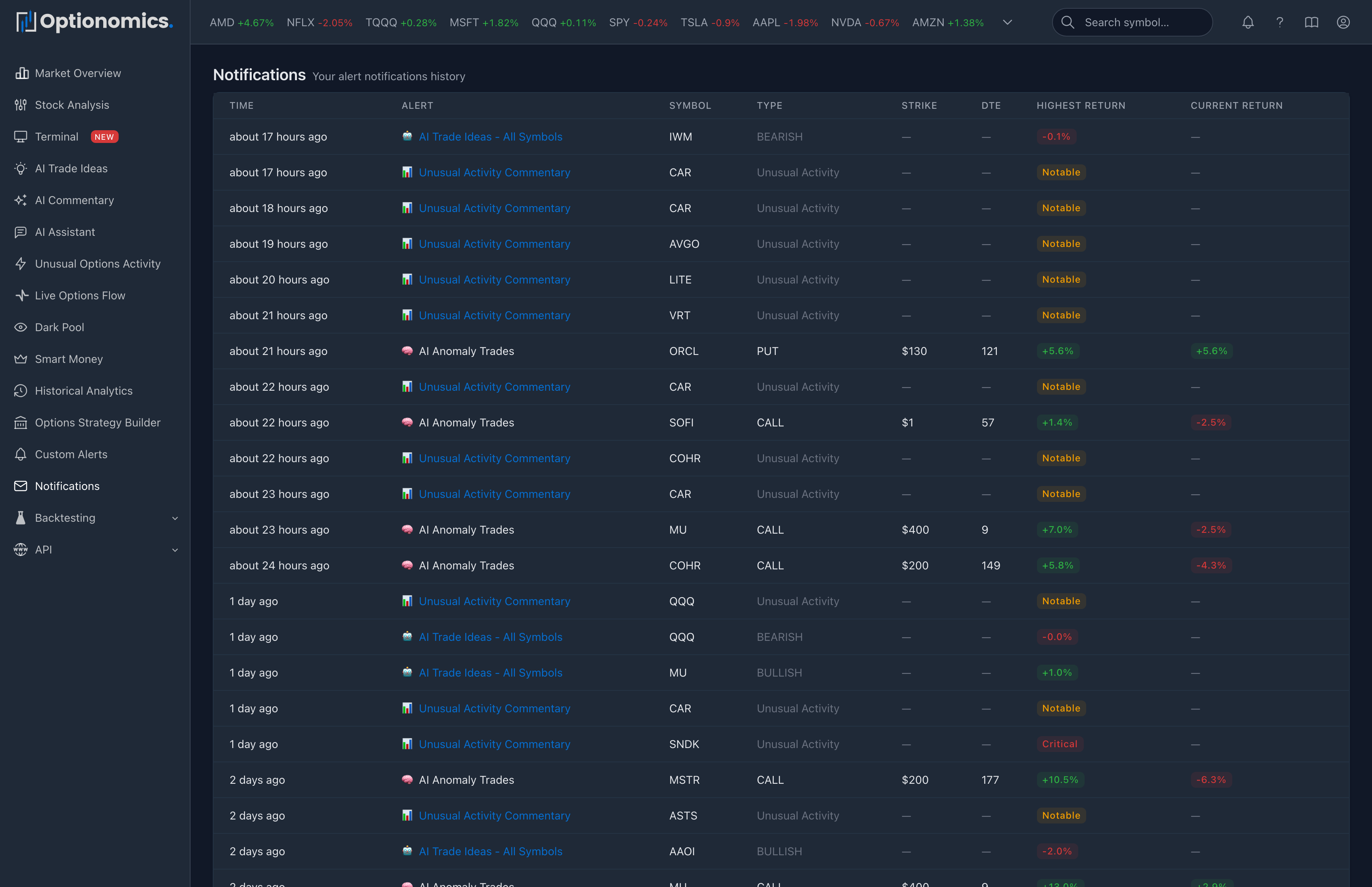The image size is (1372, 887).
Task: Click the TSLA ticker in ticker tape
Action: coord(710,23)
